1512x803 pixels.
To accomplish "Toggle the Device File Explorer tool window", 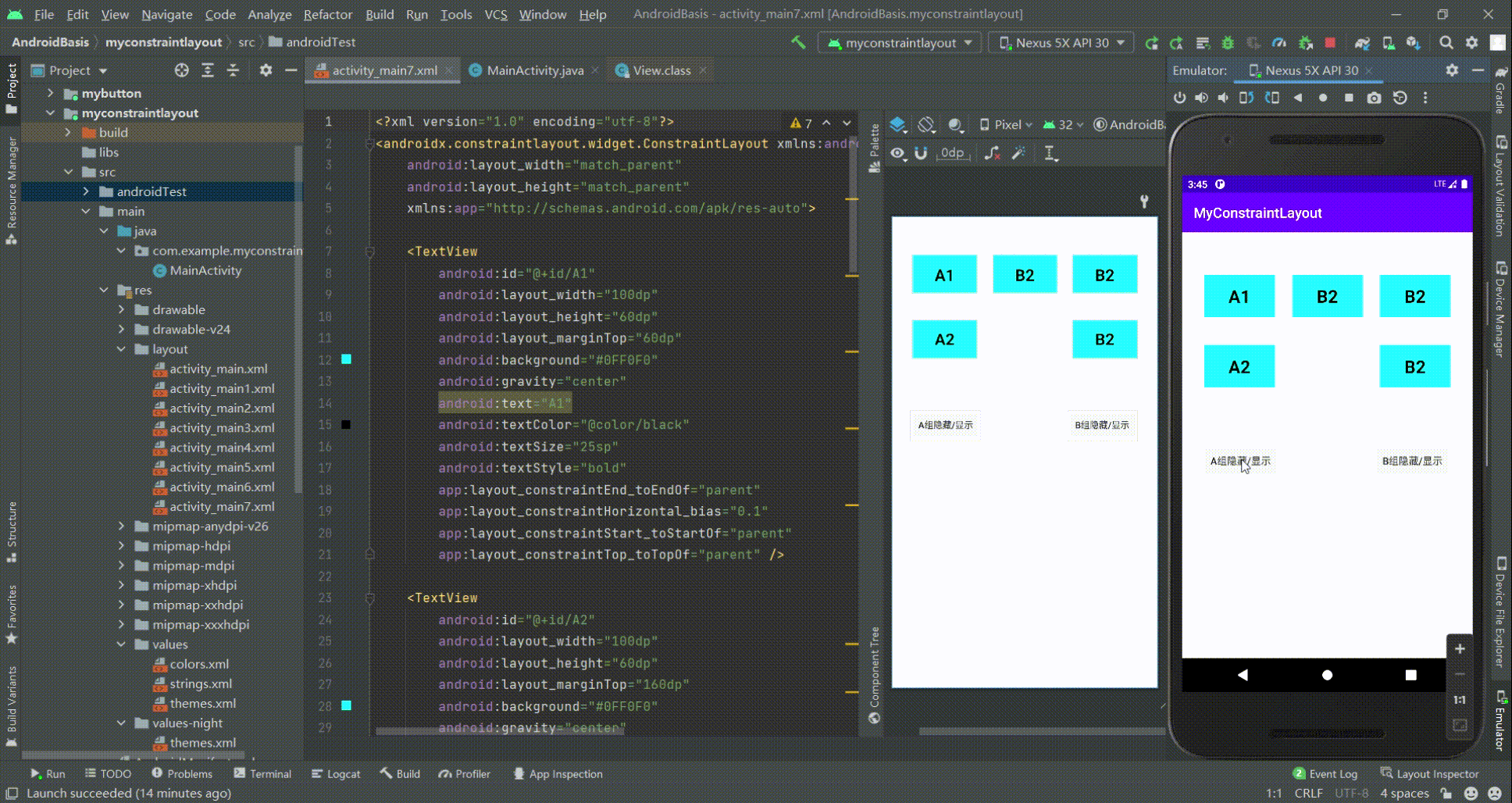I will tap(1500, 612).
